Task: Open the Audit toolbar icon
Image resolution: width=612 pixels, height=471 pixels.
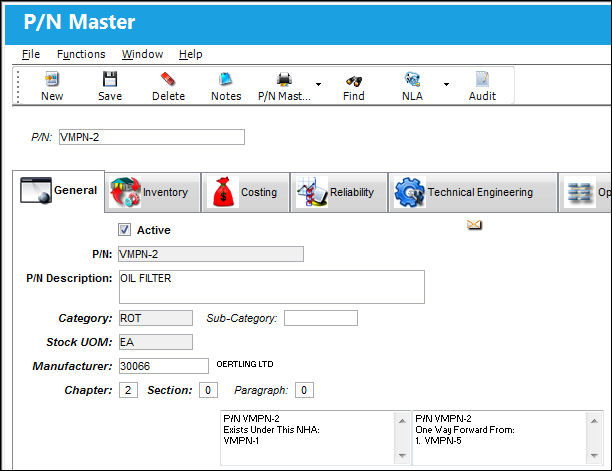Action: [x=482, y=79]
